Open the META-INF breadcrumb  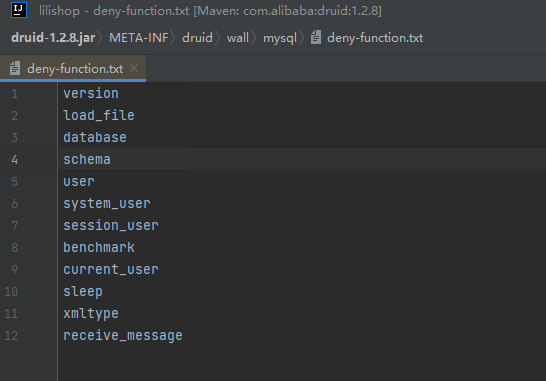(139, 38)
